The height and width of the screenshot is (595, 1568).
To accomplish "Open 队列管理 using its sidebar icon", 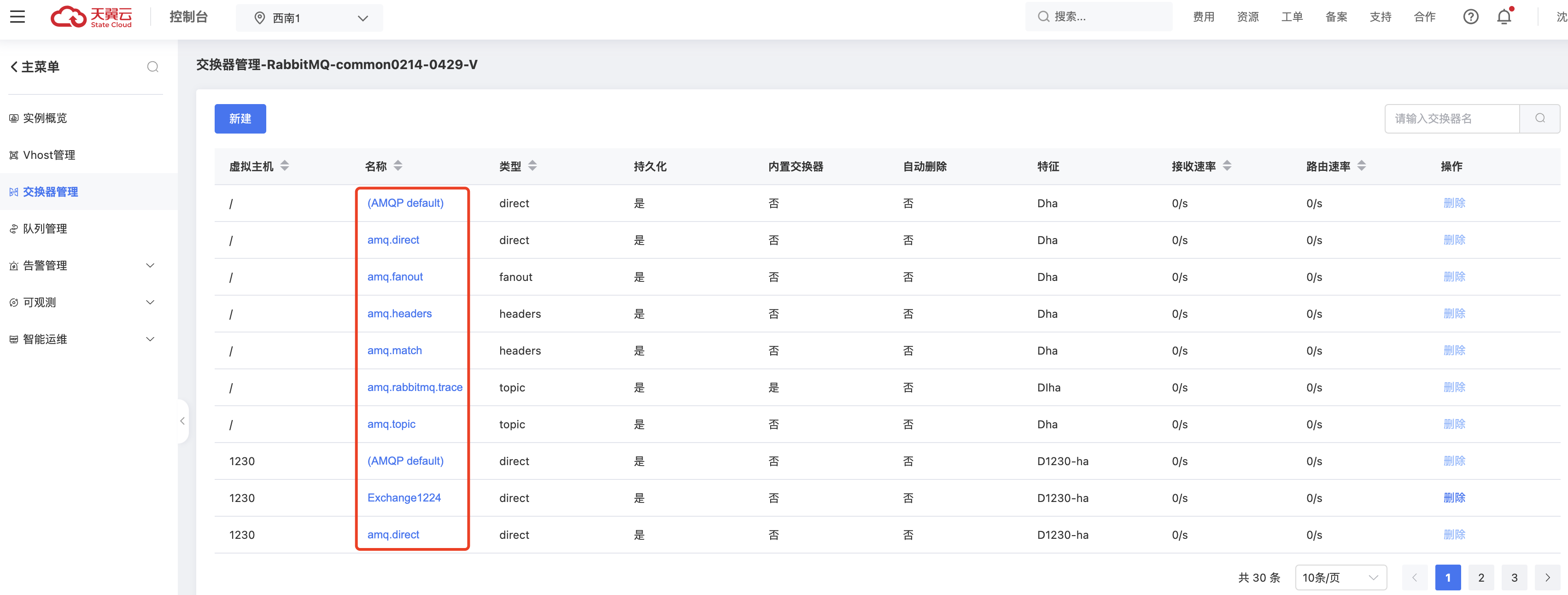I will (13, 229).
